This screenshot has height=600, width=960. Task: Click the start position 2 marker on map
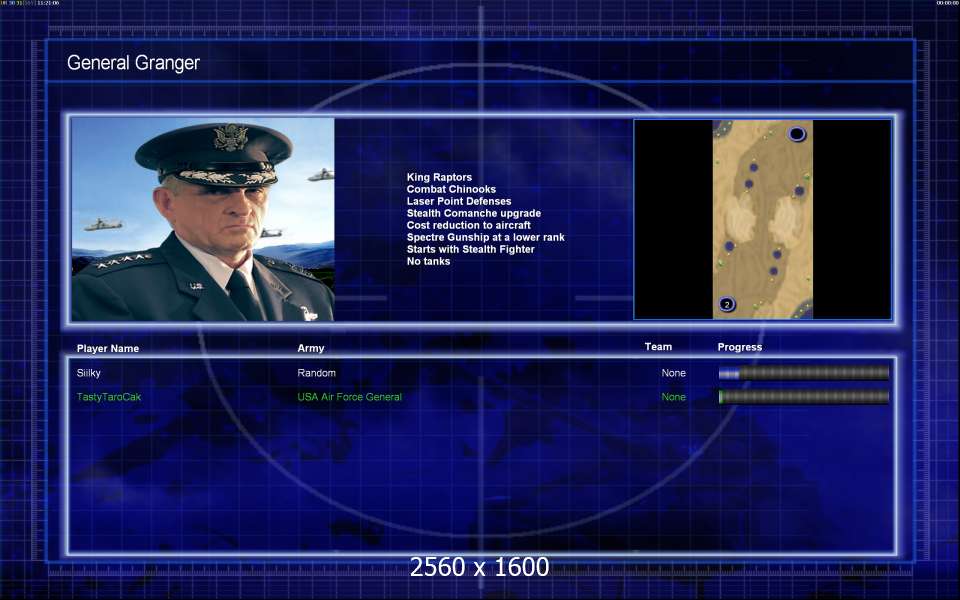(727, 304)
